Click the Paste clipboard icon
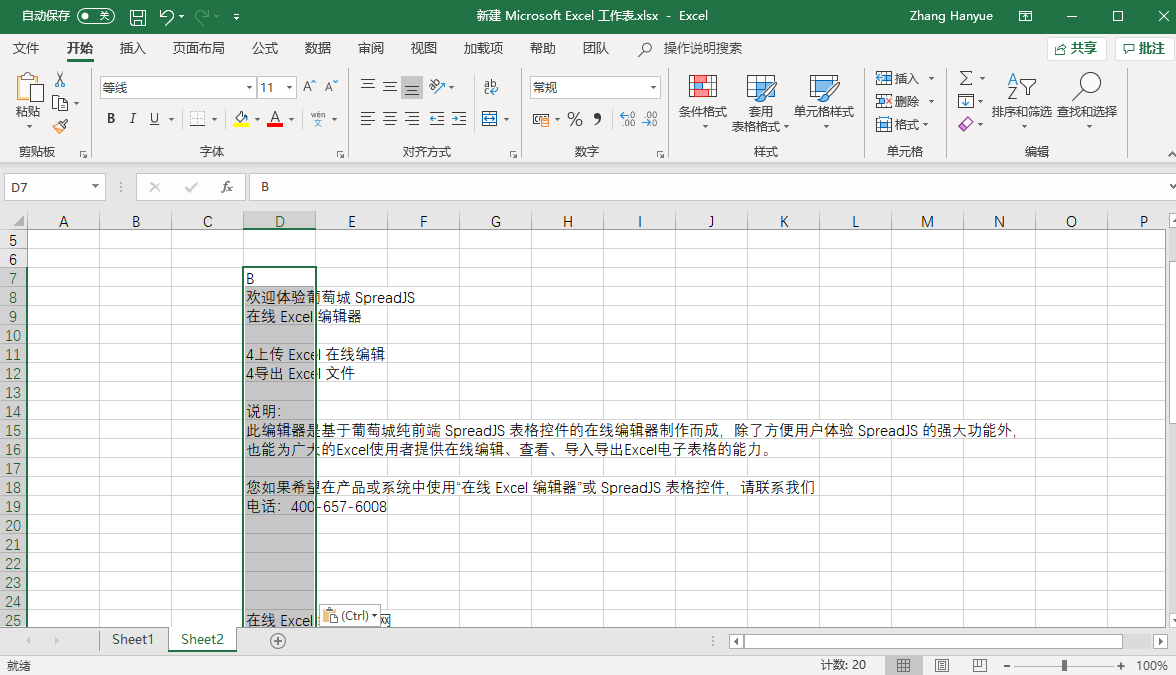 click(x=28, y=88)
